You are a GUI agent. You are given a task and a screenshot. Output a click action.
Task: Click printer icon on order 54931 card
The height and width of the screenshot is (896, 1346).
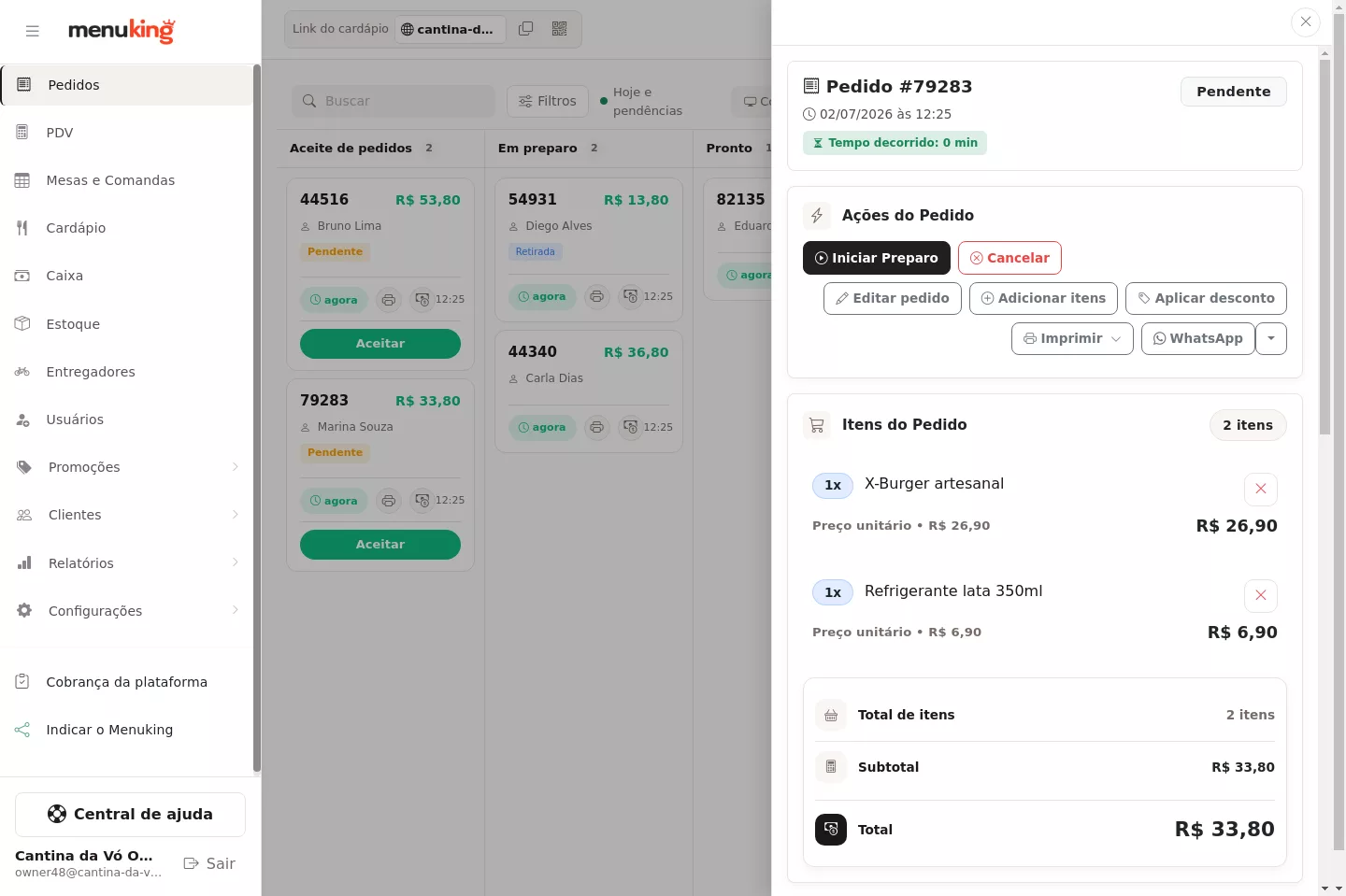coord(596,296)
